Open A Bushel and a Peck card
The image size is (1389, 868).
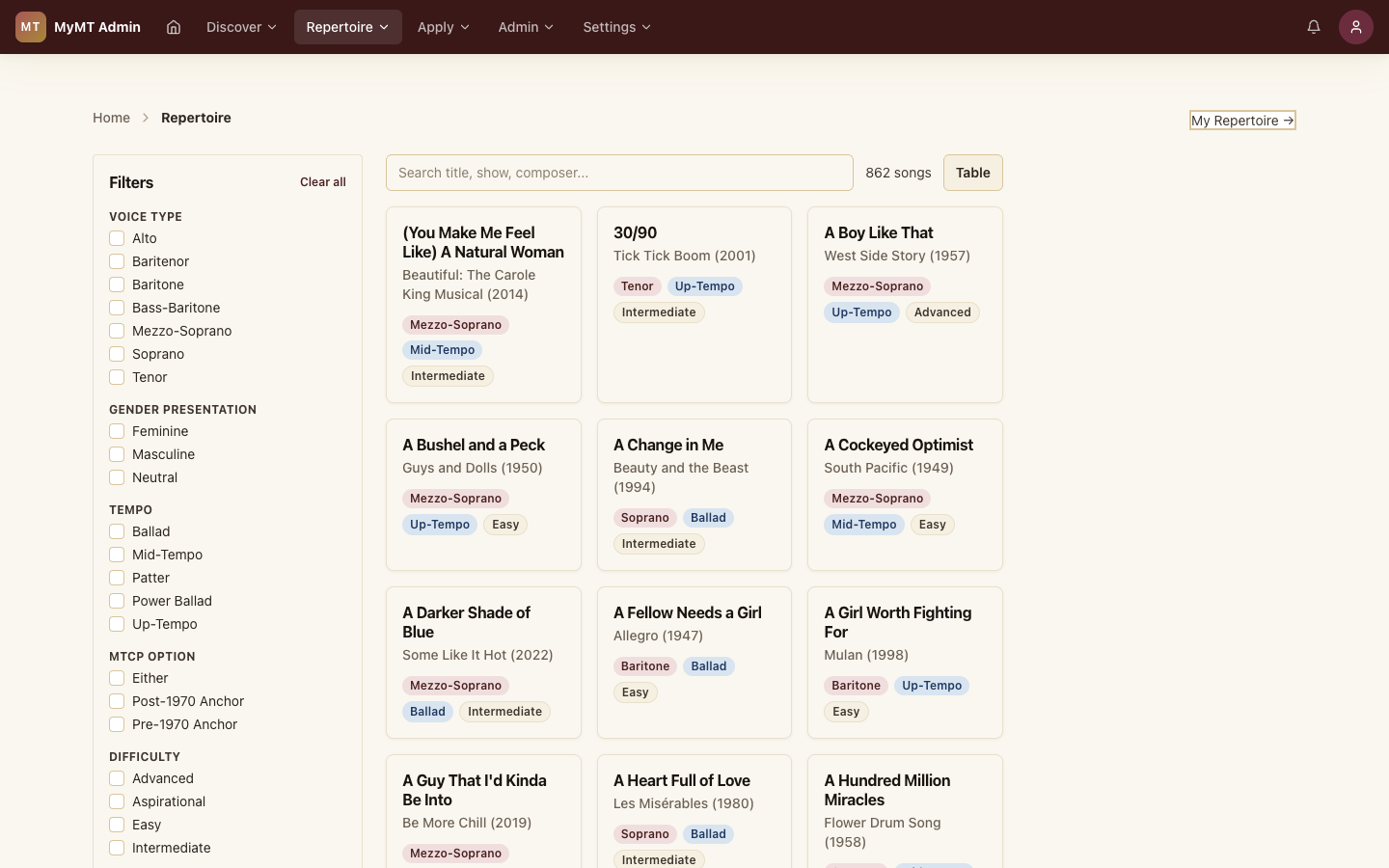pyautogui.click(x=483, y=495)
